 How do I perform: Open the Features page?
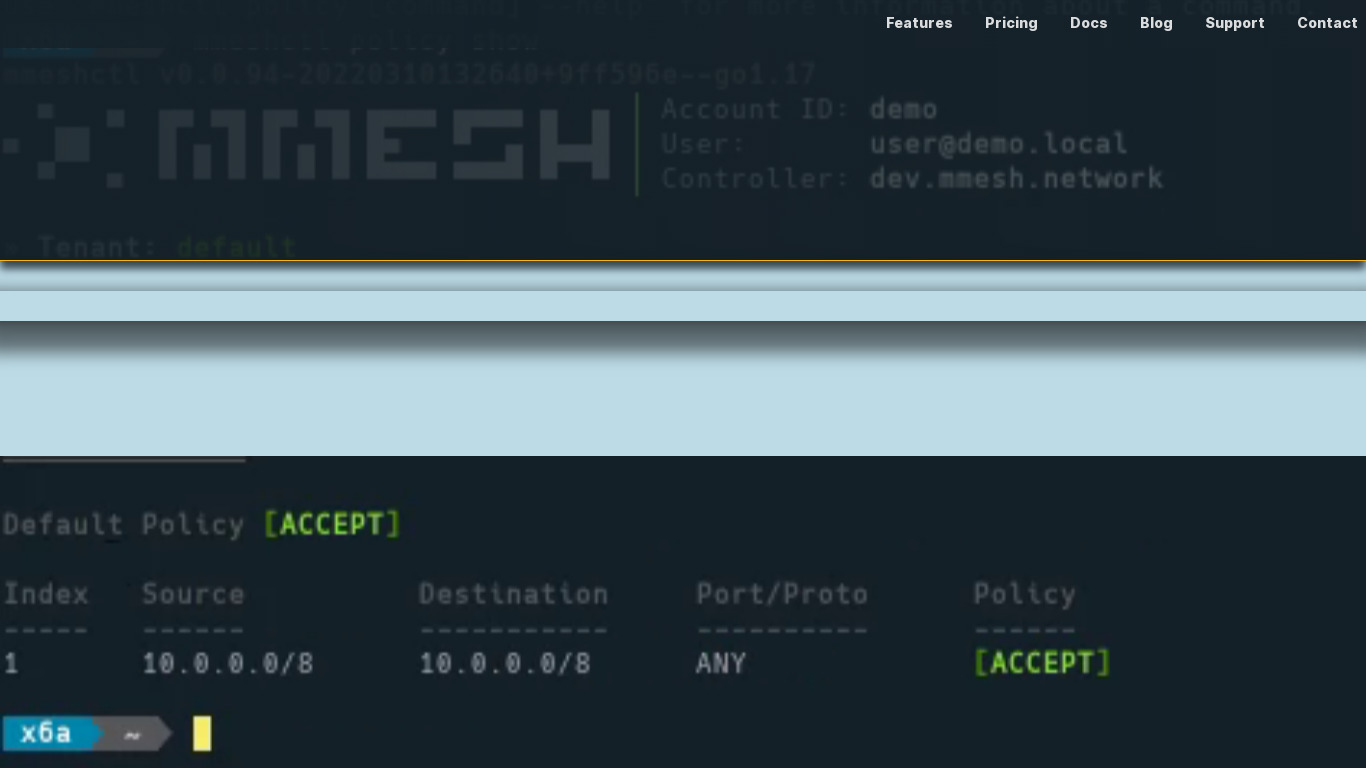pyautogui.click(x=919, y=23)
